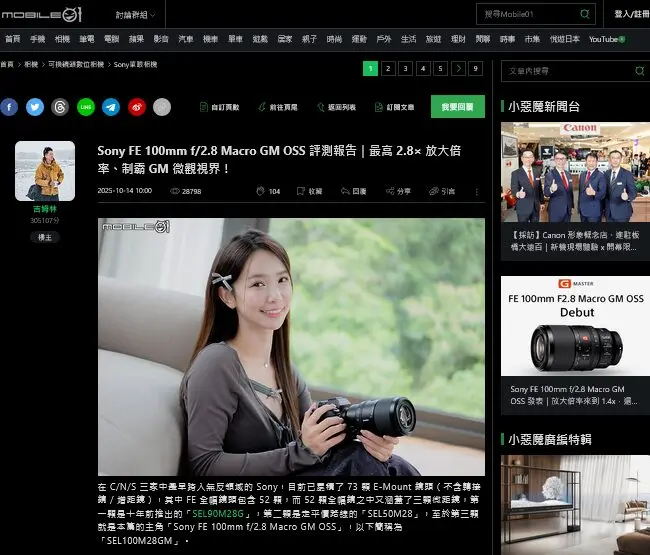Share the post on LINE

(x=86, y=107)
